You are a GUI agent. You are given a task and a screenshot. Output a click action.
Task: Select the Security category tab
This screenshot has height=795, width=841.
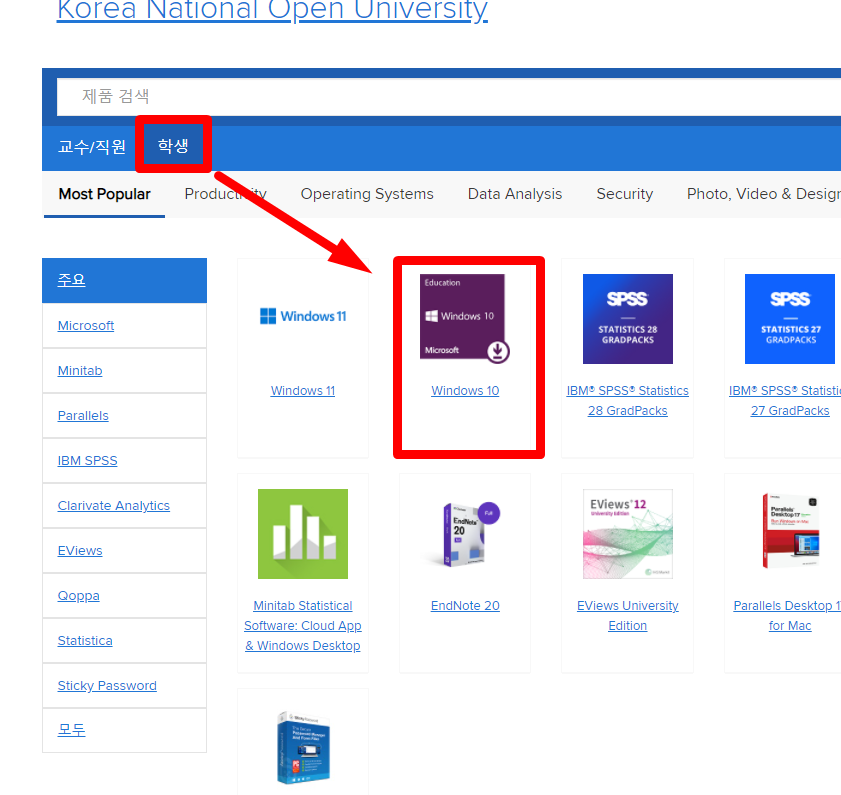[x=625, y=194]
